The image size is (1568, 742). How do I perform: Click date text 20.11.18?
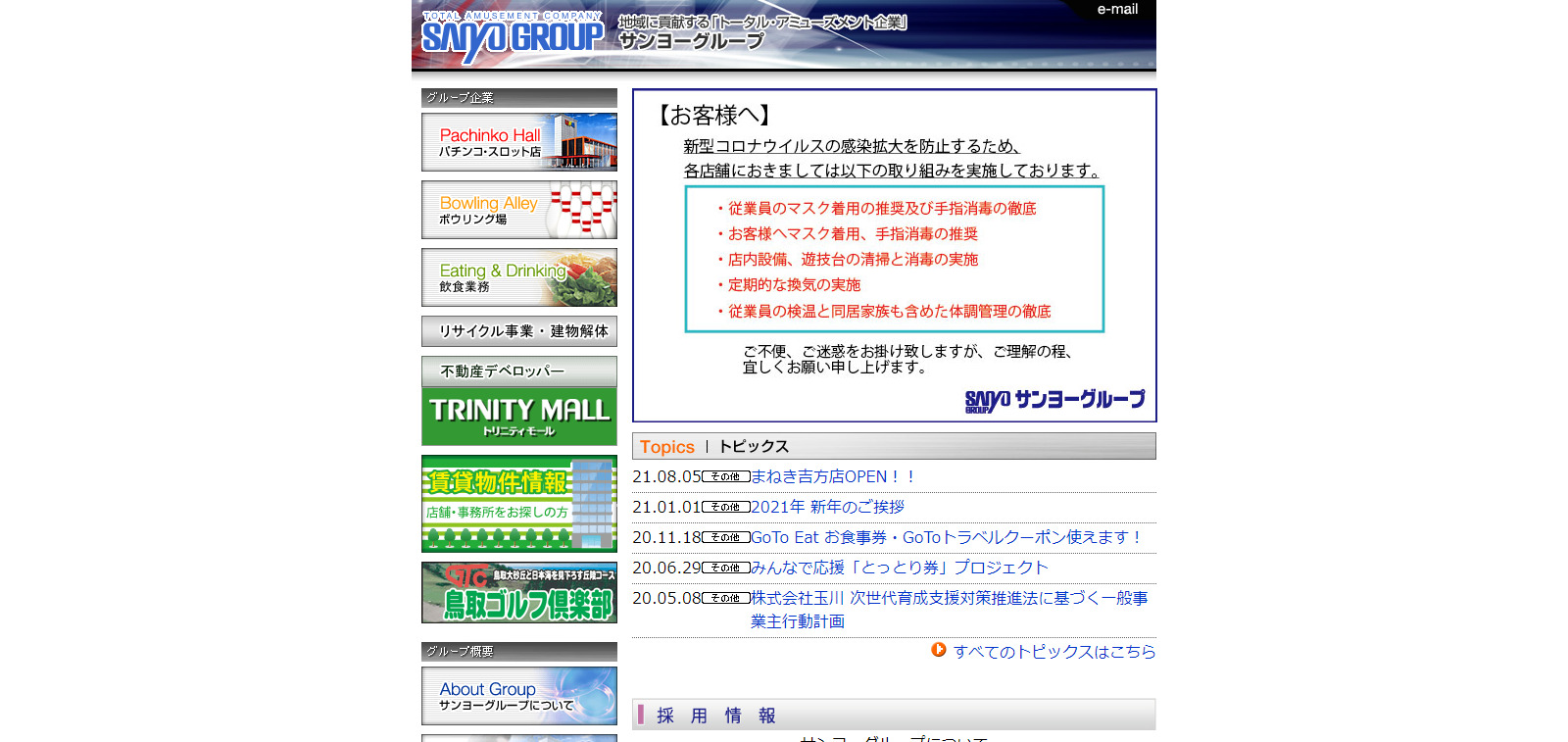pos(666,537)
